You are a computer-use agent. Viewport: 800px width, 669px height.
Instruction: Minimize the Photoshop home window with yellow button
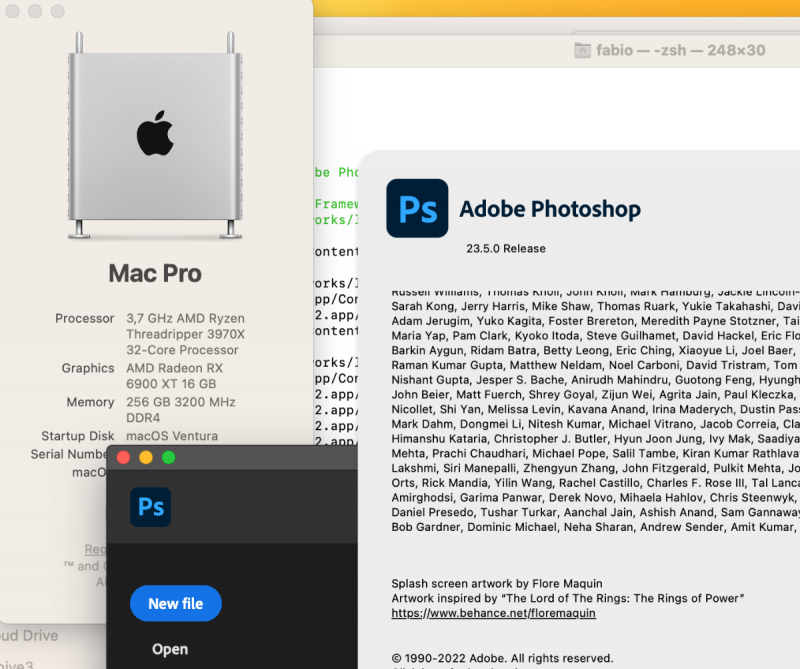tap(146, 457)
